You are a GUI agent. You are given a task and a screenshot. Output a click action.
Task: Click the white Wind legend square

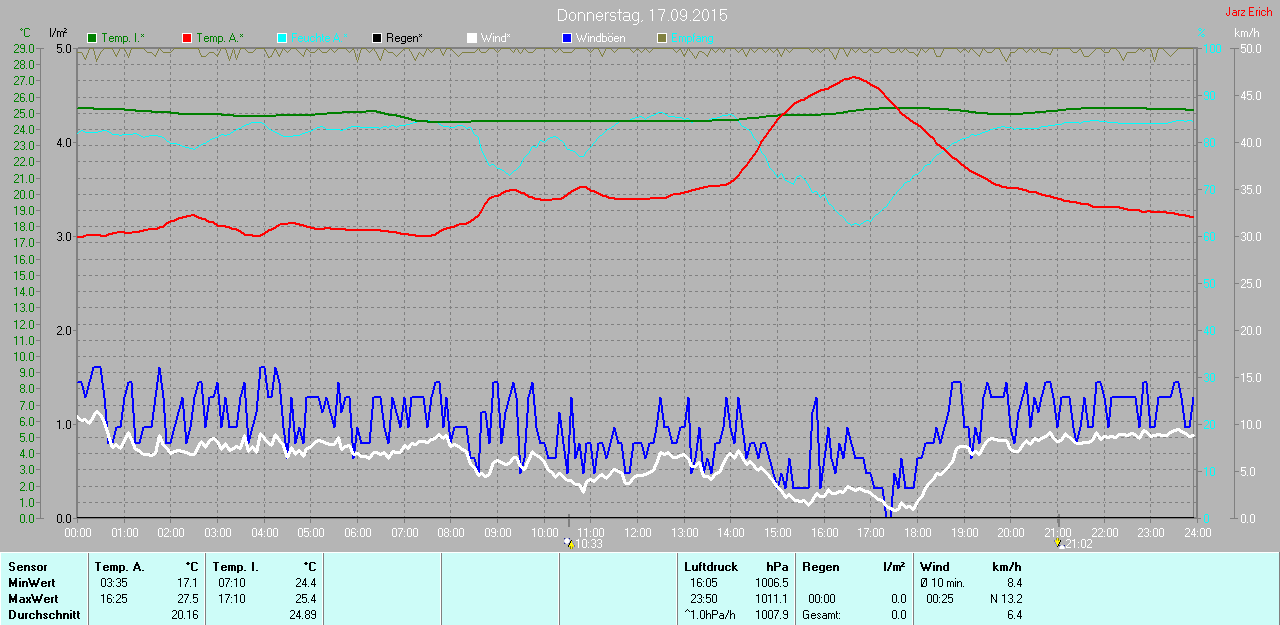[472, 38]
